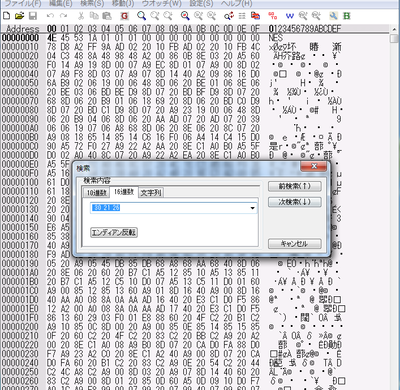Viewport: 400px width, 390px height.
Task: Open the 検索(S) menu
Action: (x=92, y=4)
